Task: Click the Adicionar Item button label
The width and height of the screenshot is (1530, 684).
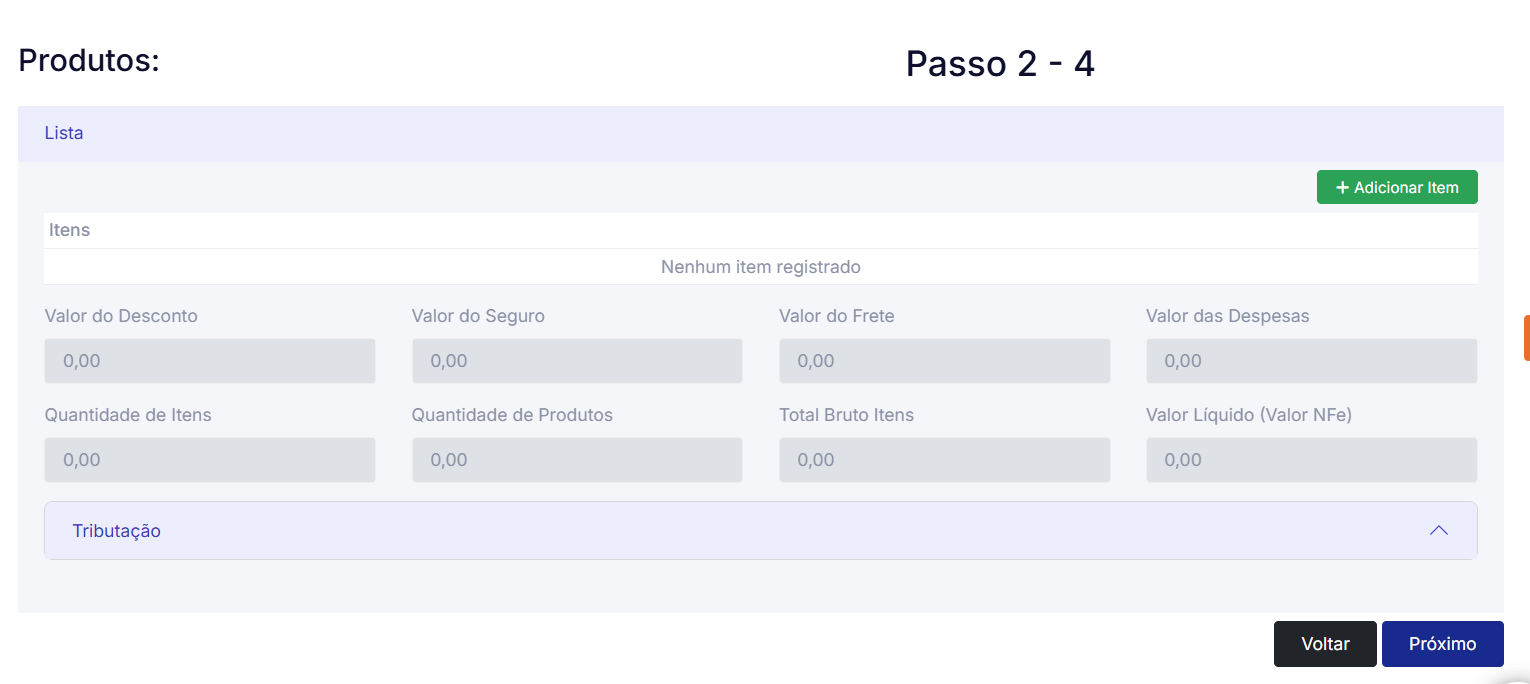Action: point(1406,188)
